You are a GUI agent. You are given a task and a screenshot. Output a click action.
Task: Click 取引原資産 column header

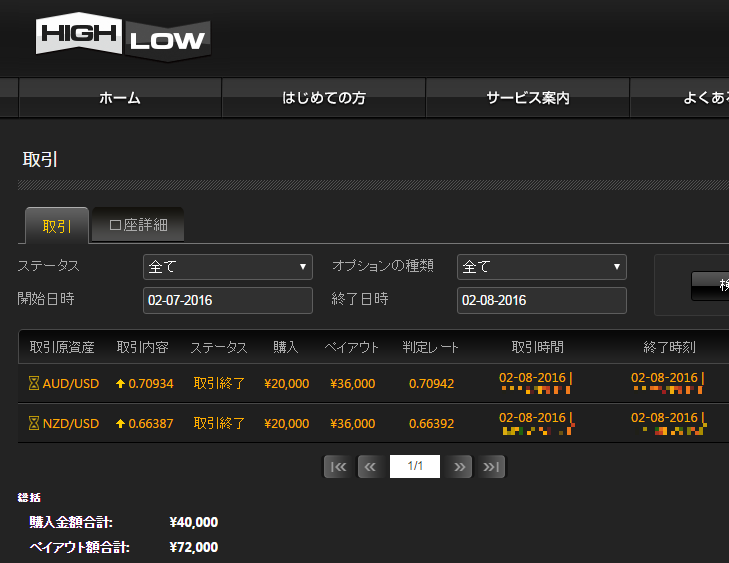62,347
